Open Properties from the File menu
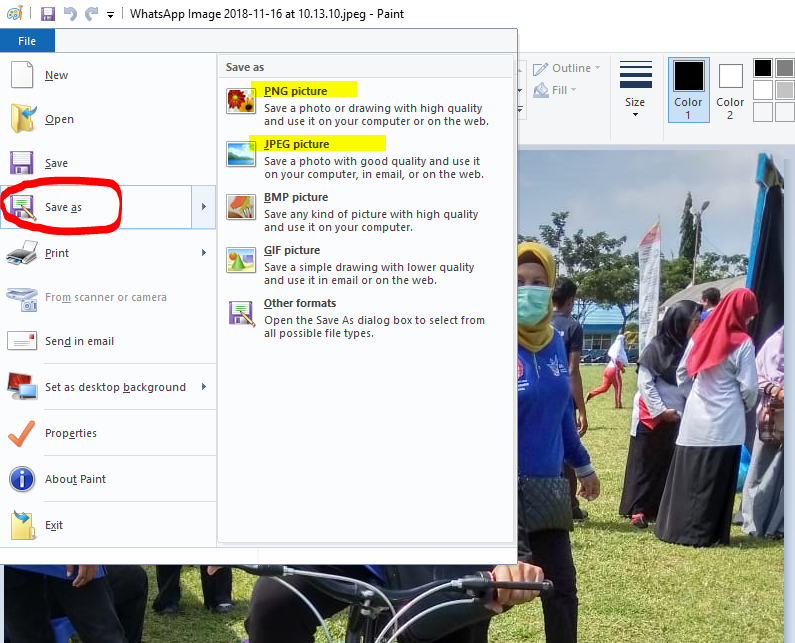Image resolution: width=795 pixels, height=643 pixels. click(x=108, y=433)
